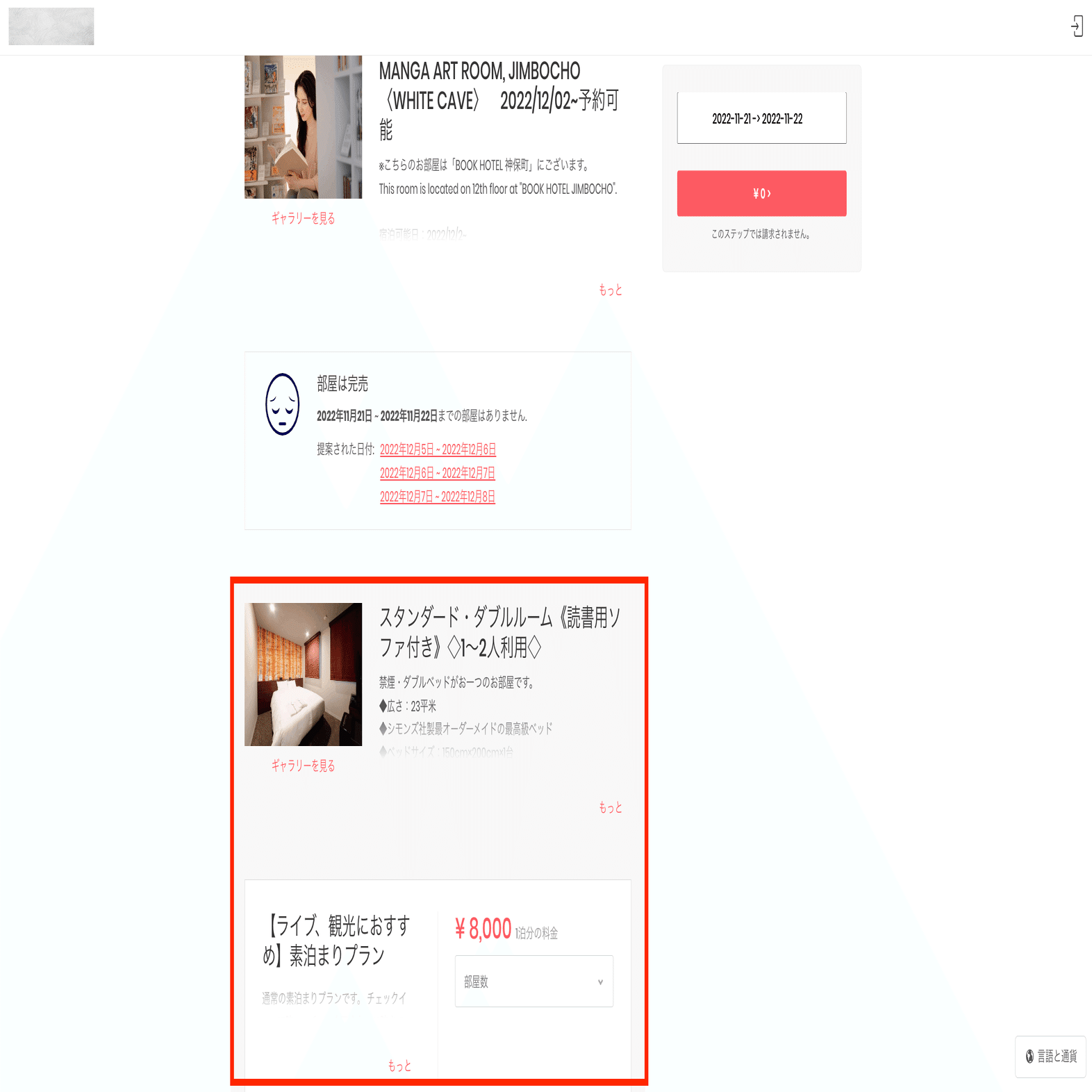This screenshot has height=1092, width=1092.
Task: Choose suggested dates 2022年12月6日 - 12月7日
Action: point(438,473)
